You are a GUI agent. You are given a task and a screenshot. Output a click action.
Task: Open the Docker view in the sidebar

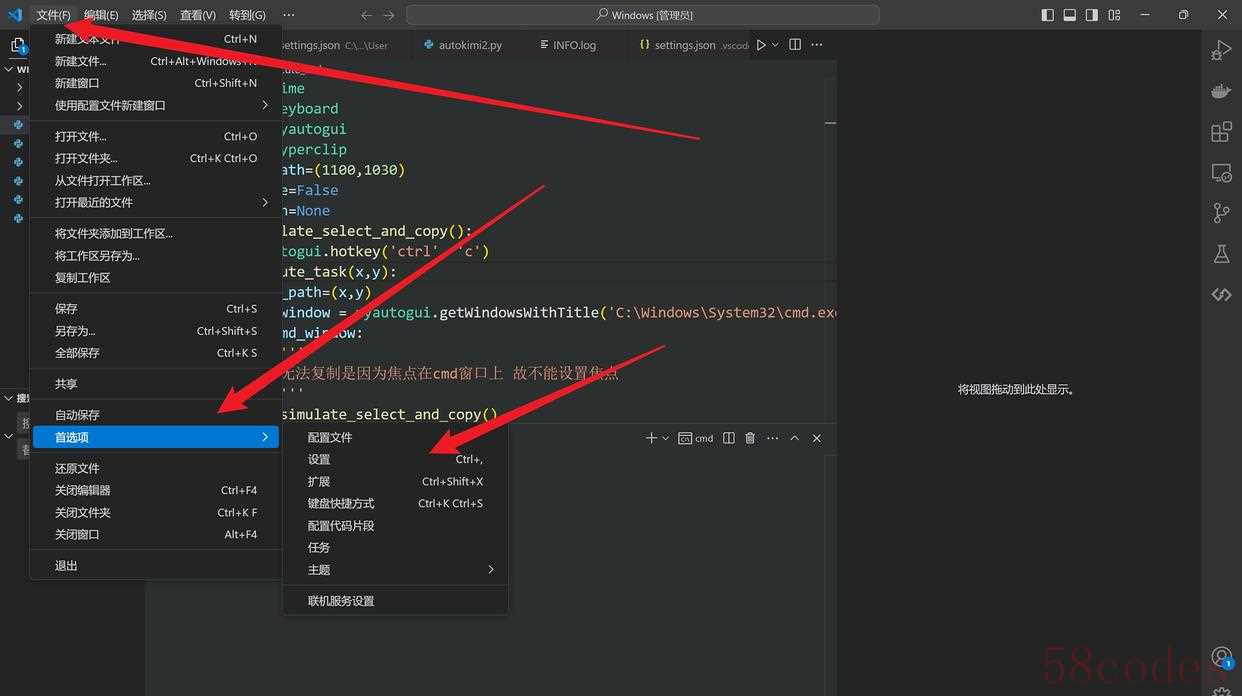coord(1221,91)
